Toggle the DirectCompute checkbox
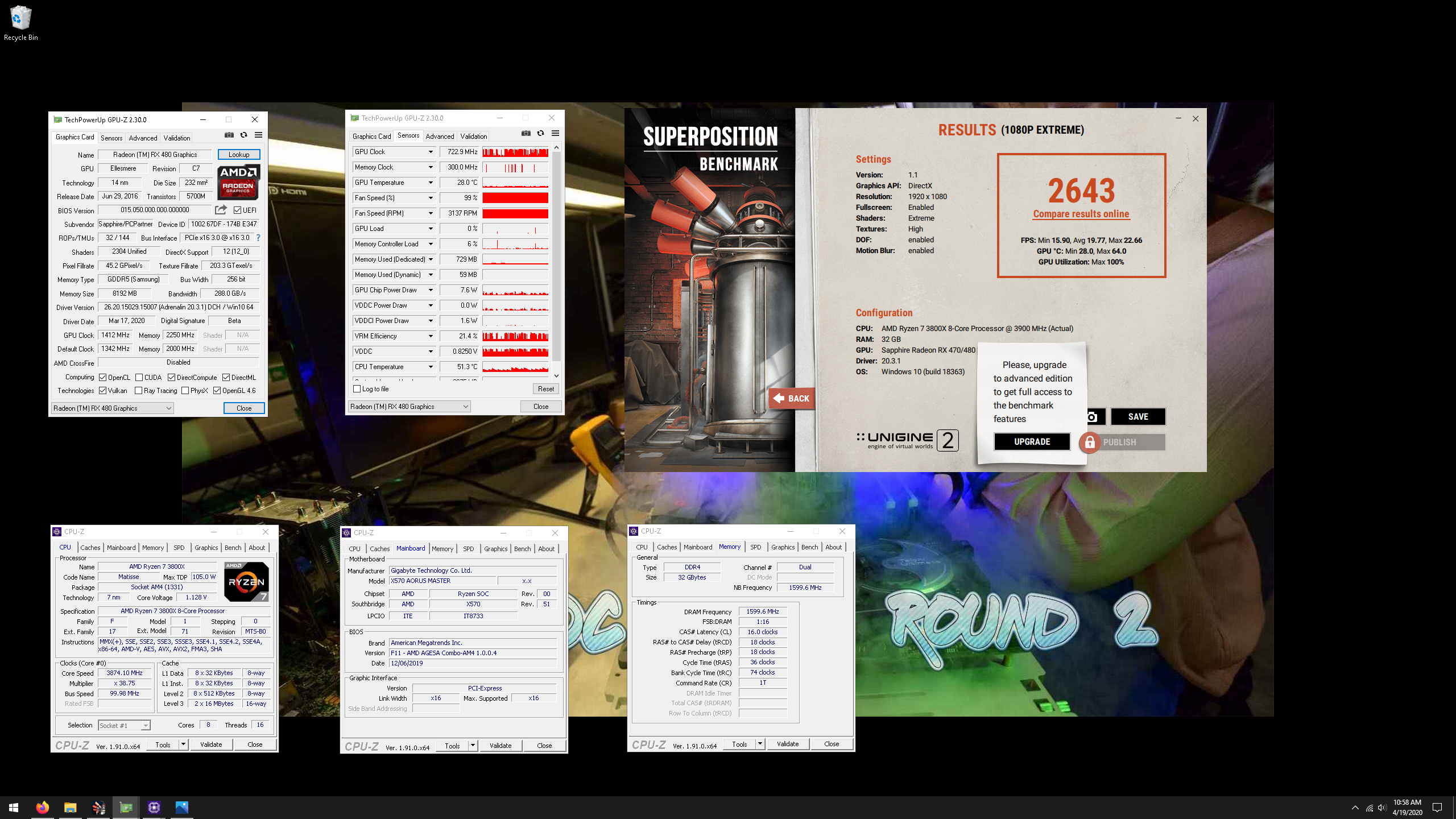 (x=171, y=377)
